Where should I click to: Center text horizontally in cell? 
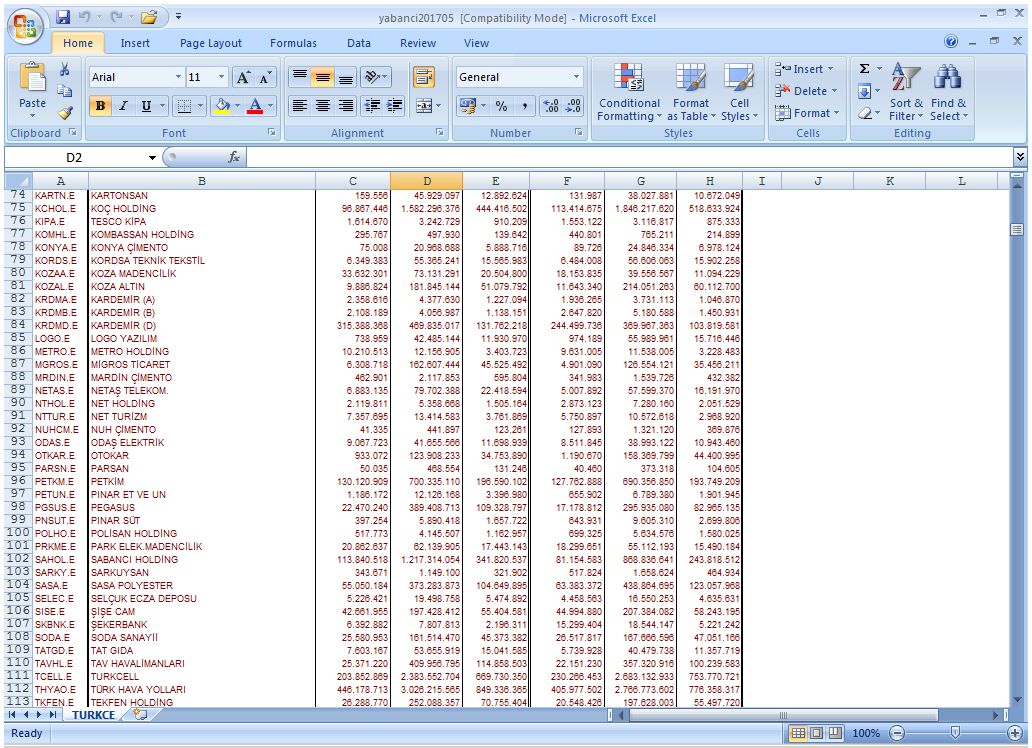coord(322,105)
